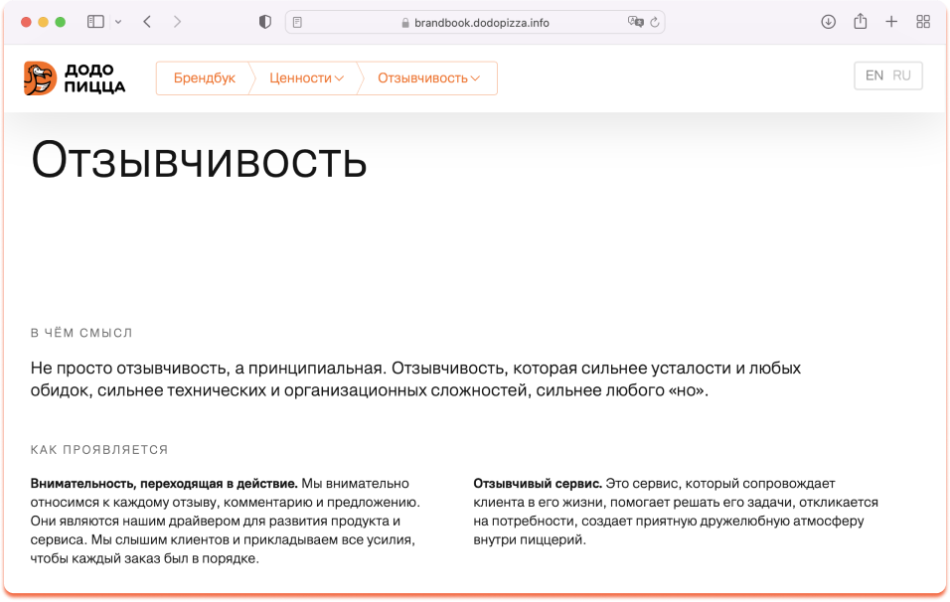Show Reader view from the address bar

coord(298,22)
